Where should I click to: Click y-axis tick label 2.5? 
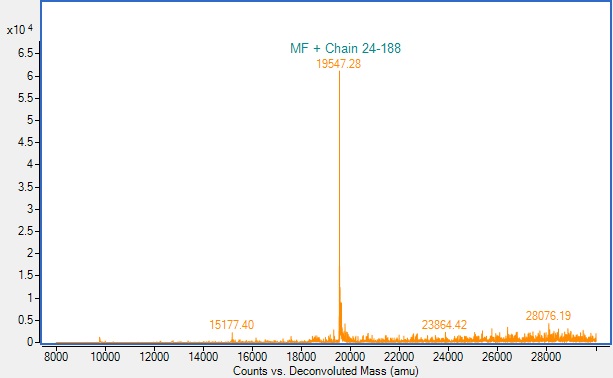coord(26,231)
